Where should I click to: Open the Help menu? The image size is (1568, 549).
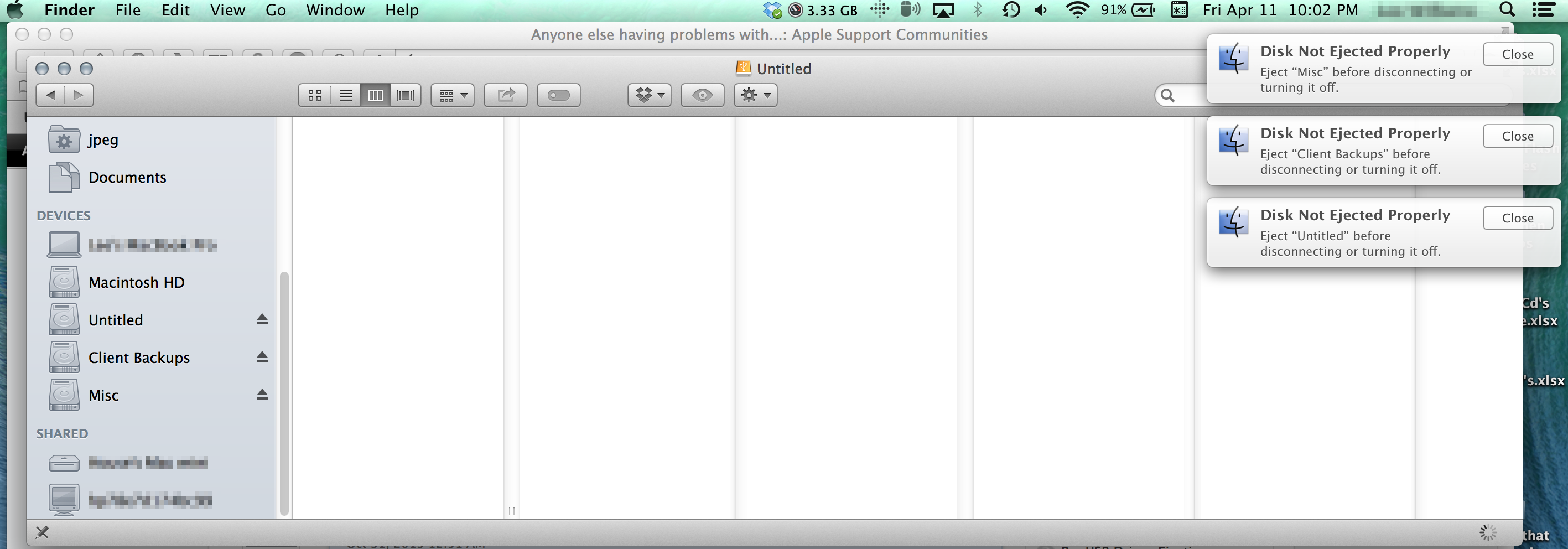(402, 11)
